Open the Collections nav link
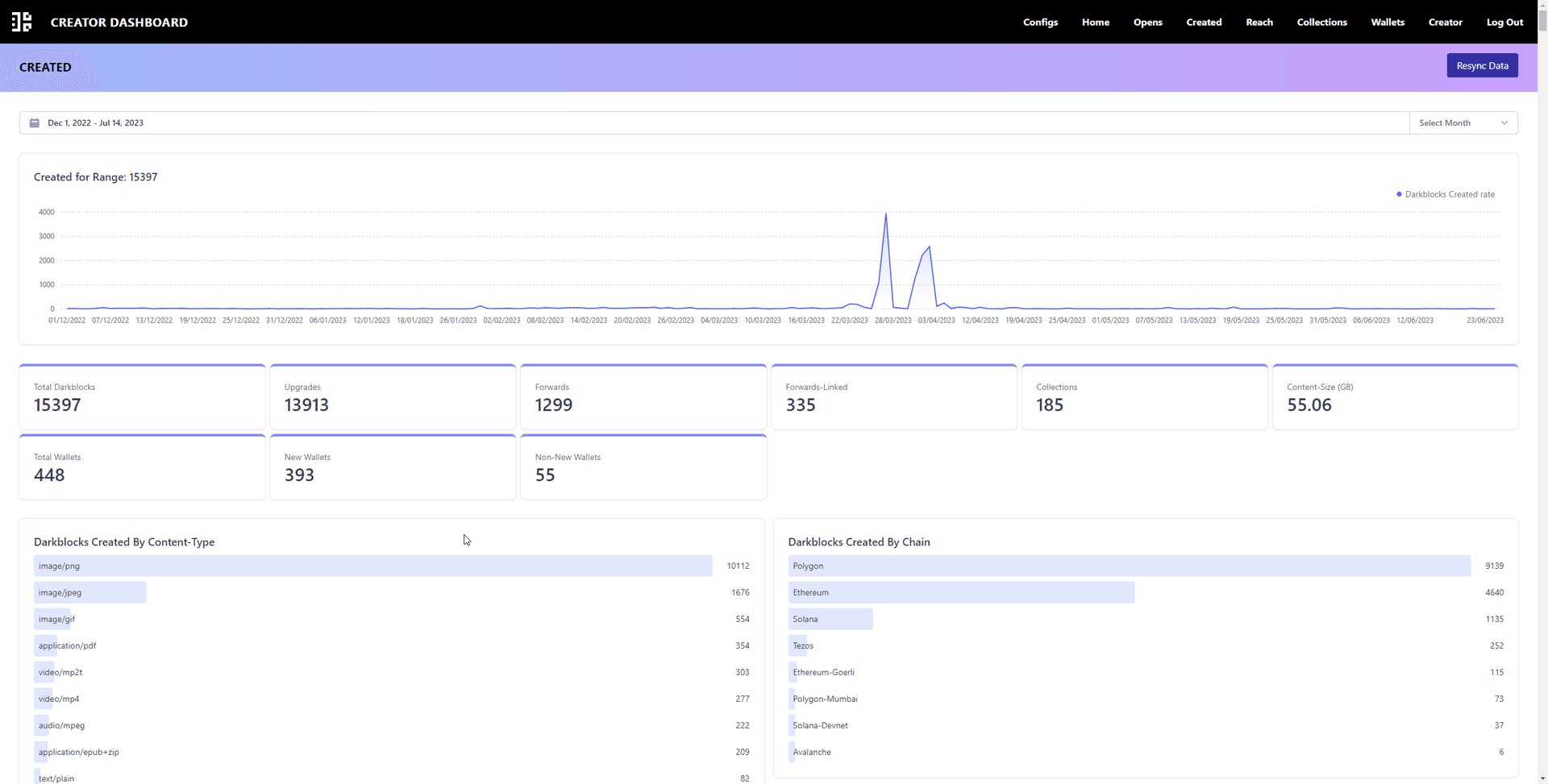 [1321, 23]
